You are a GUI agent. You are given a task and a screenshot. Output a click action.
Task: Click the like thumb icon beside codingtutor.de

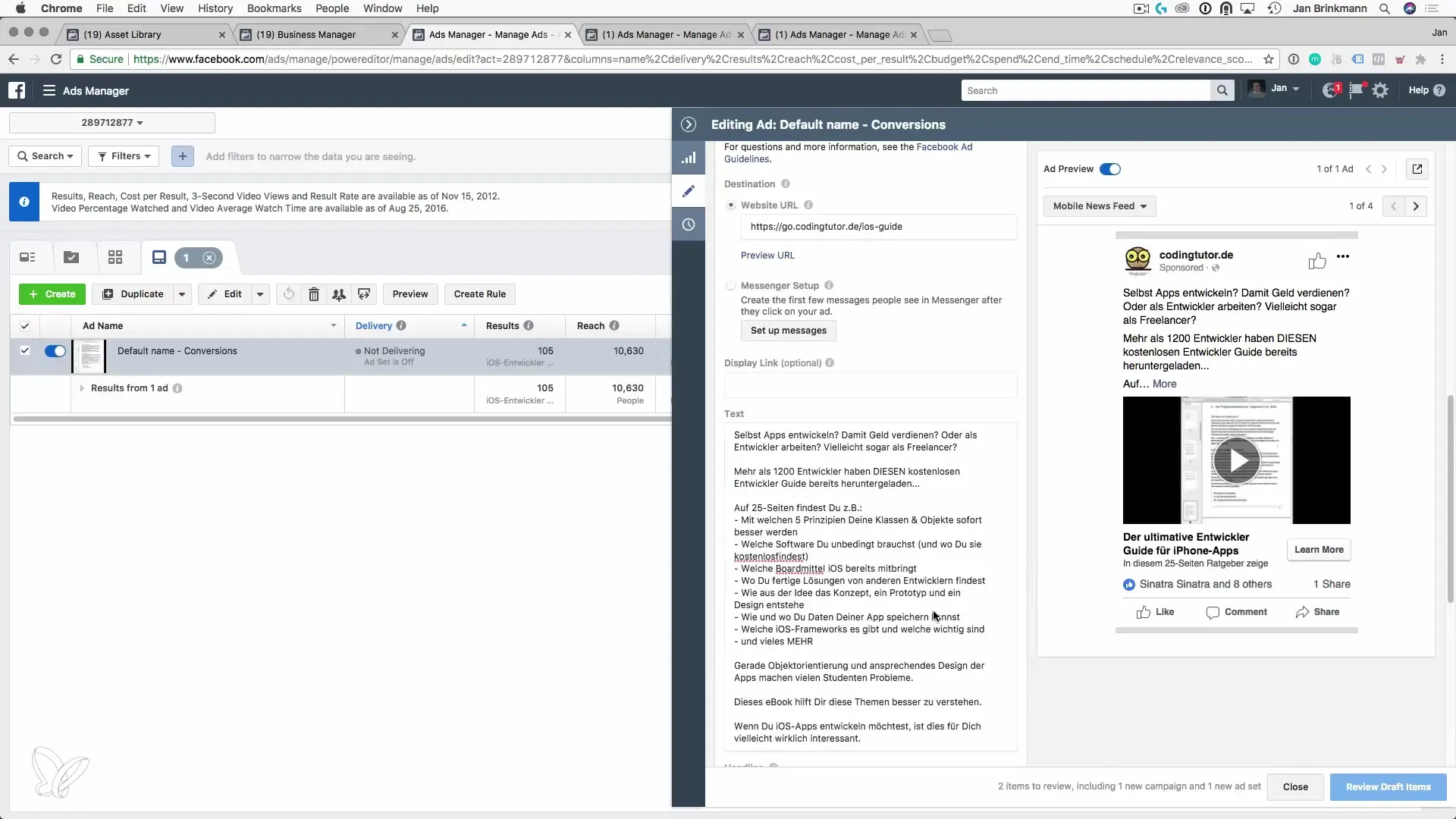pyautogui.click(x=1317, y=261)
